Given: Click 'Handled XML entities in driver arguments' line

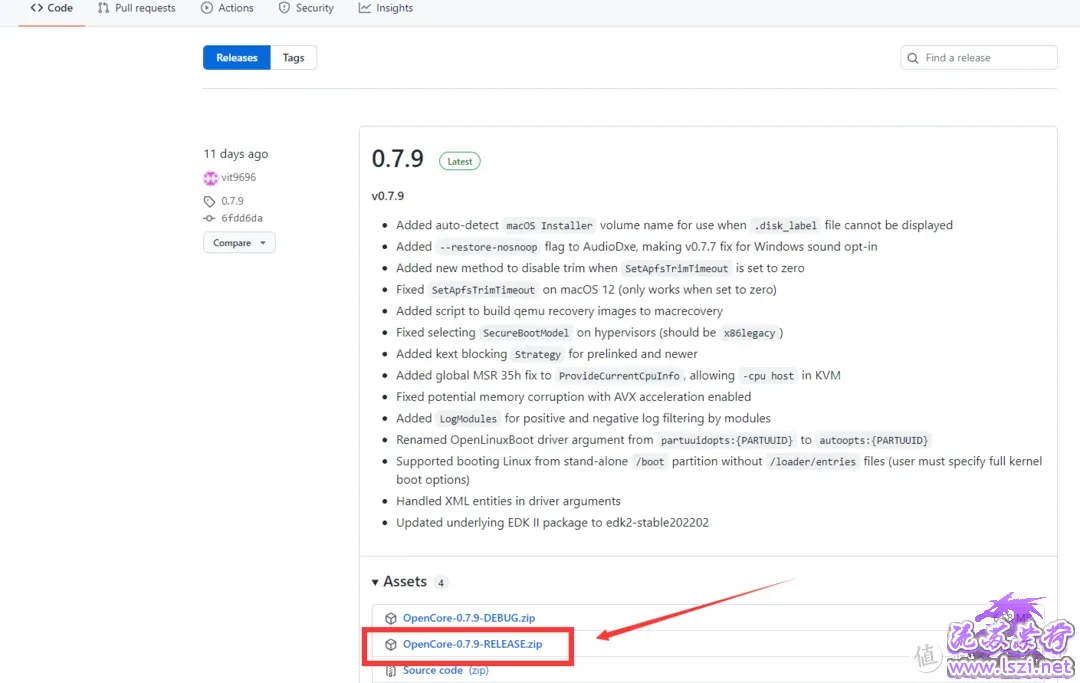Looking at the screenshot, I should click(x=508, y=501).
